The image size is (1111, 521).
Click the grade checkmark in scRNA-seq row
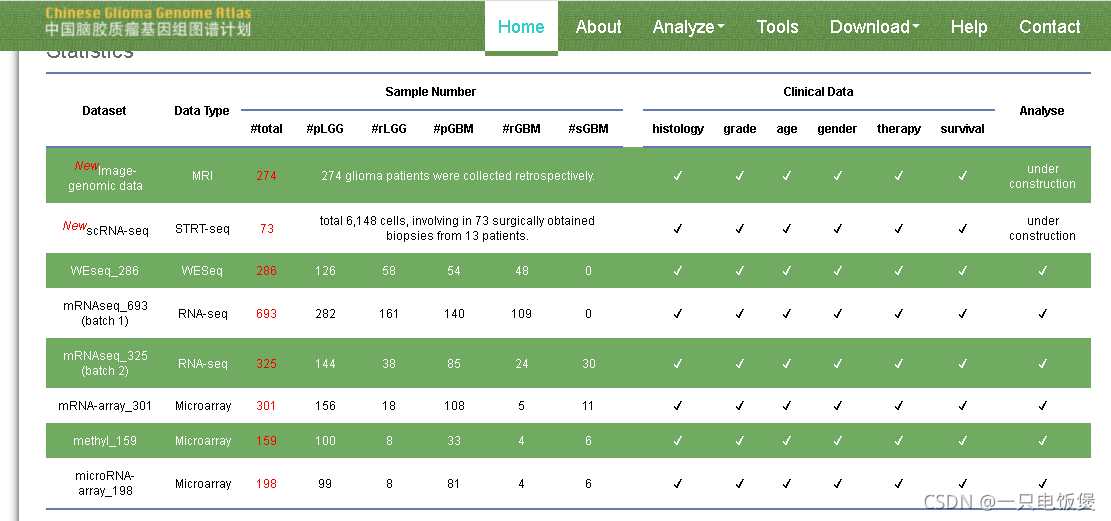coord(739,228)
